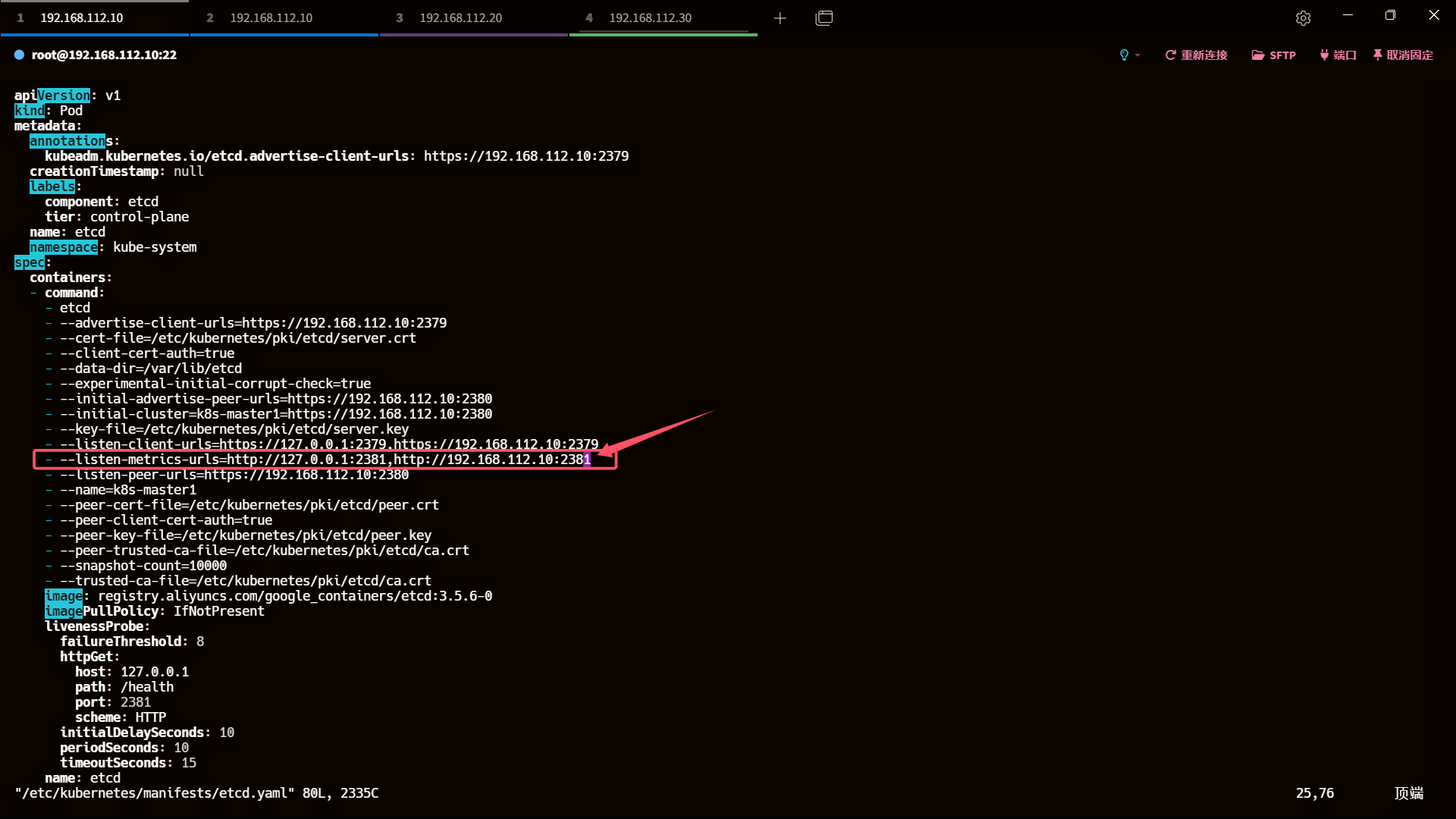Click the etcd image registry line
The image size is (1456, 819).
pyautogui.click(x=294, y=596)
